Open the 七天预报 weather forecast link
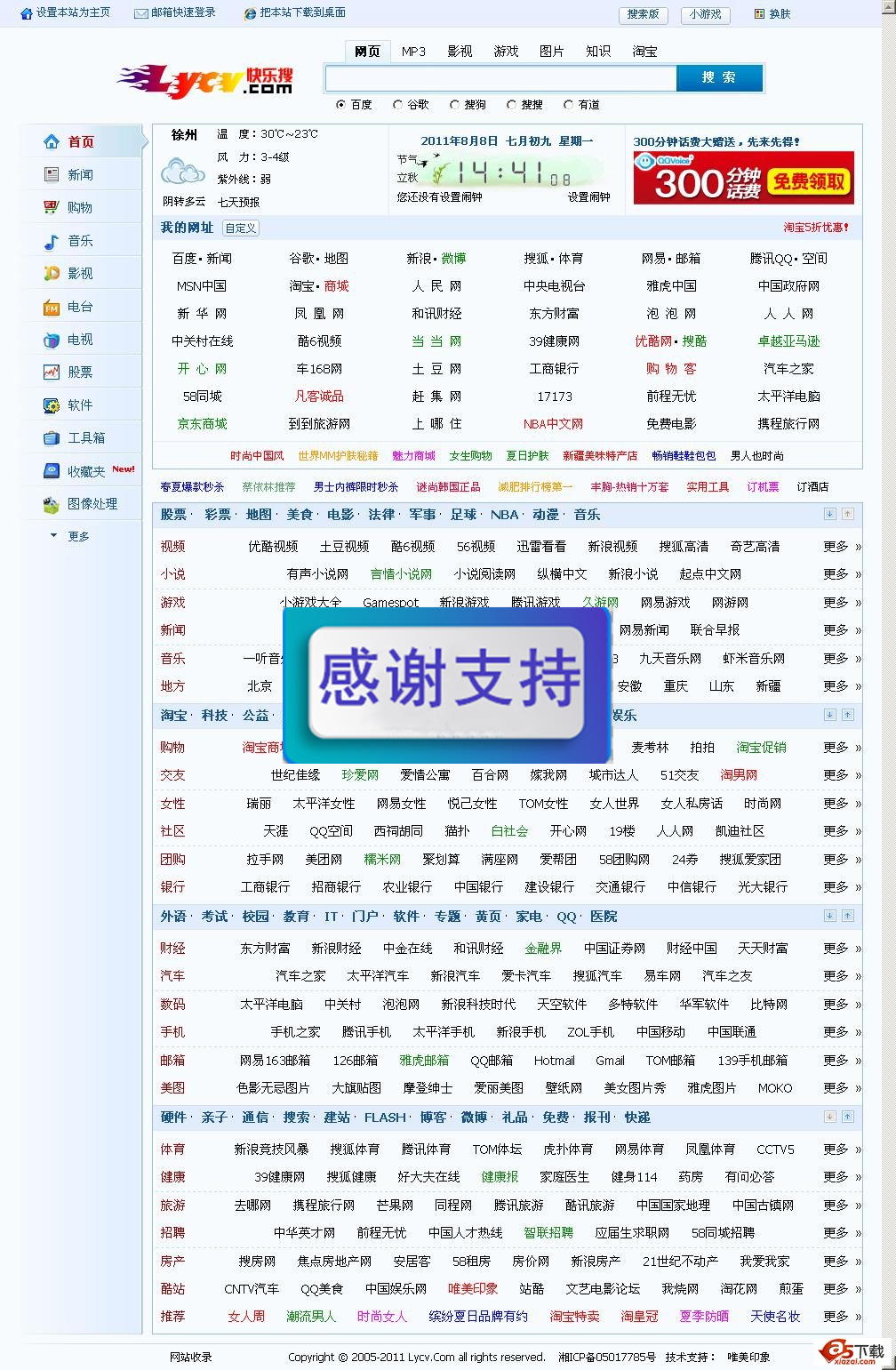896x1370 pixels. point(239,202)
